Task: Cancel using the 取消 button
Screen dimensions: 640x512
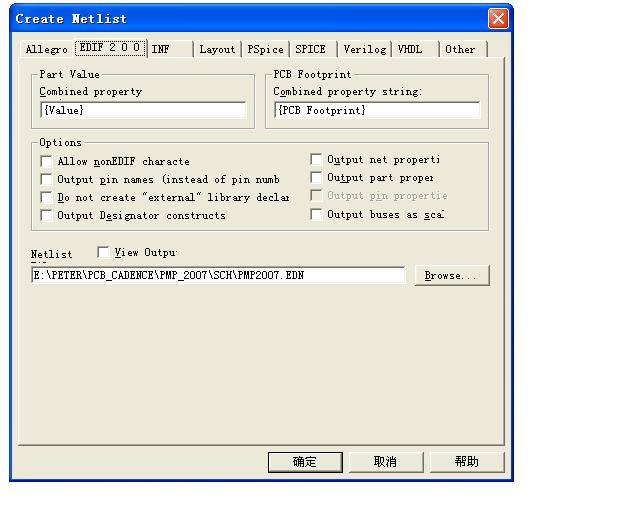Action: 385,462
